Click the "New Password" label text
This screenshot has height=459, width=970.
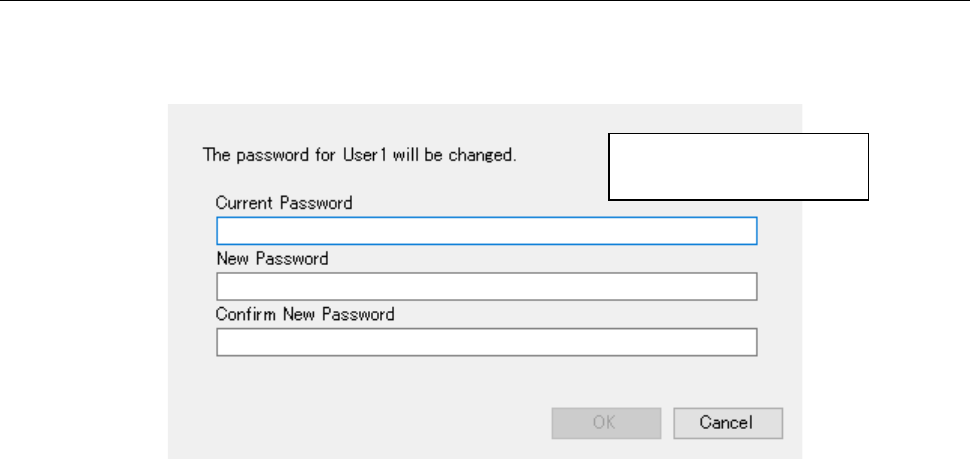[272, 259]
